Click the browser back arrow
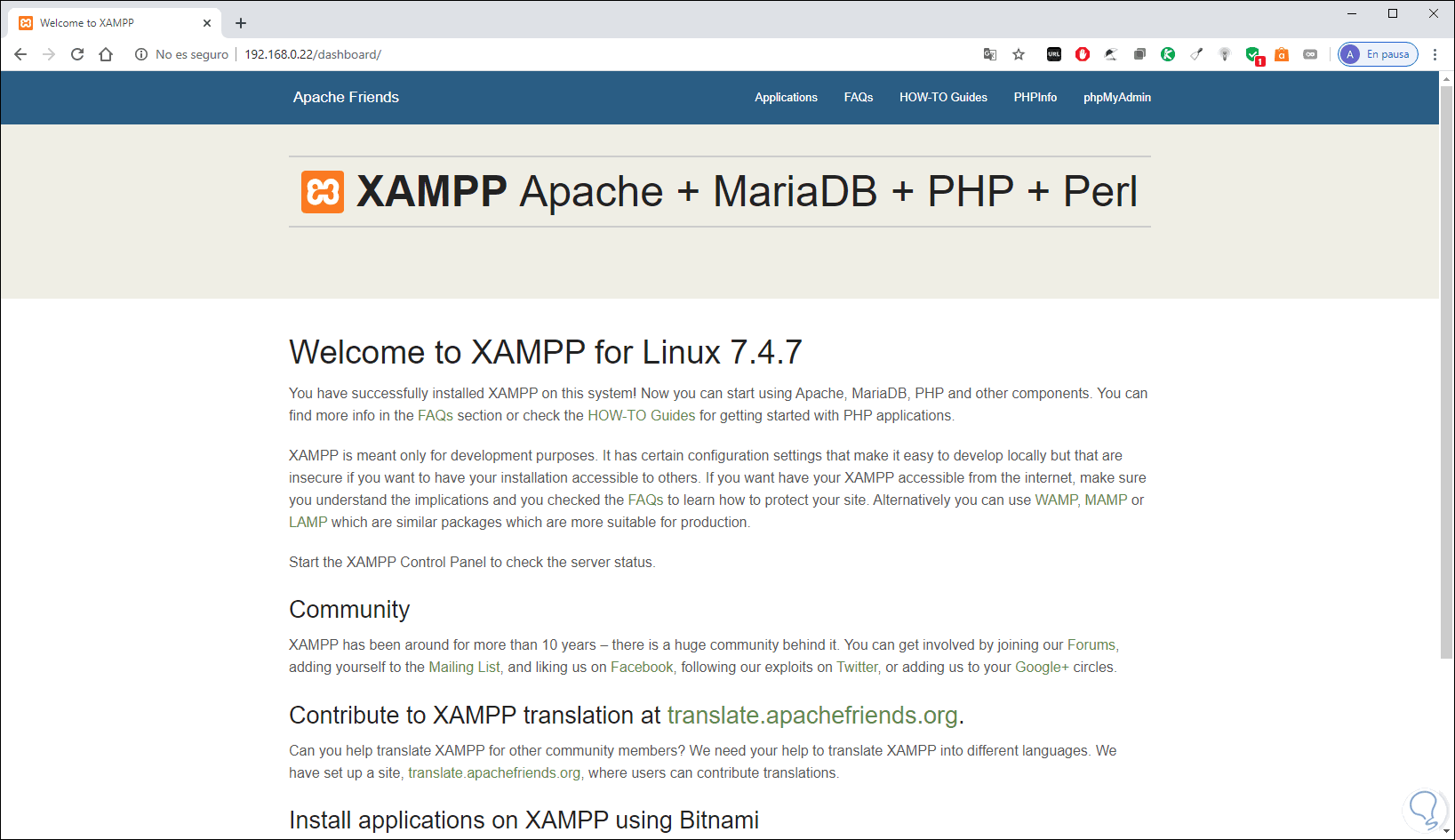This screenshot has width=1455, height=840. coord(20,54)
